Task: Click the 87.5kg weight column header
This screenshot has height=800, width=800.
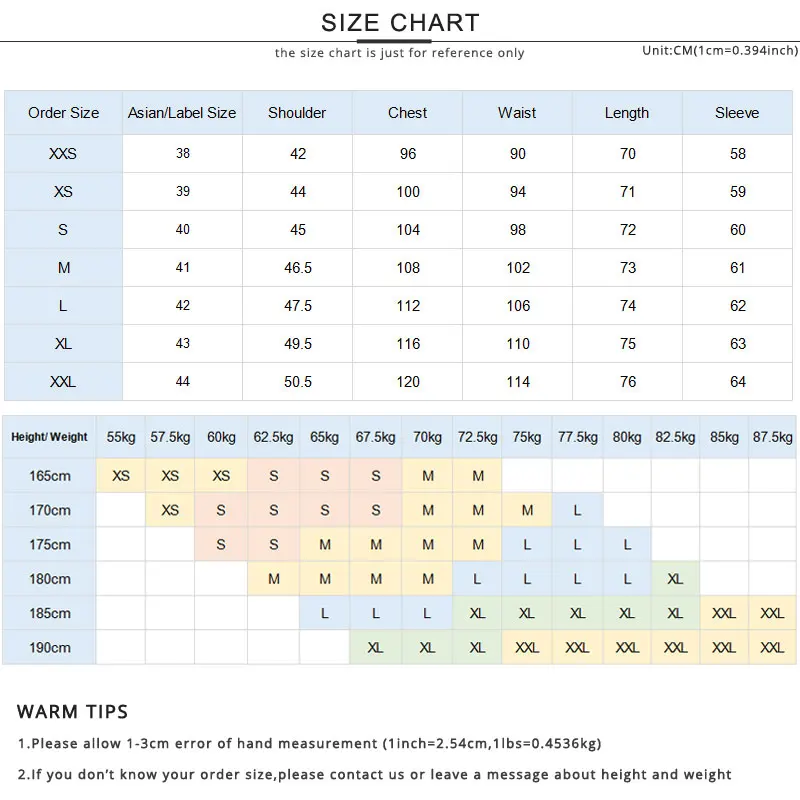Action: (772, 437)
